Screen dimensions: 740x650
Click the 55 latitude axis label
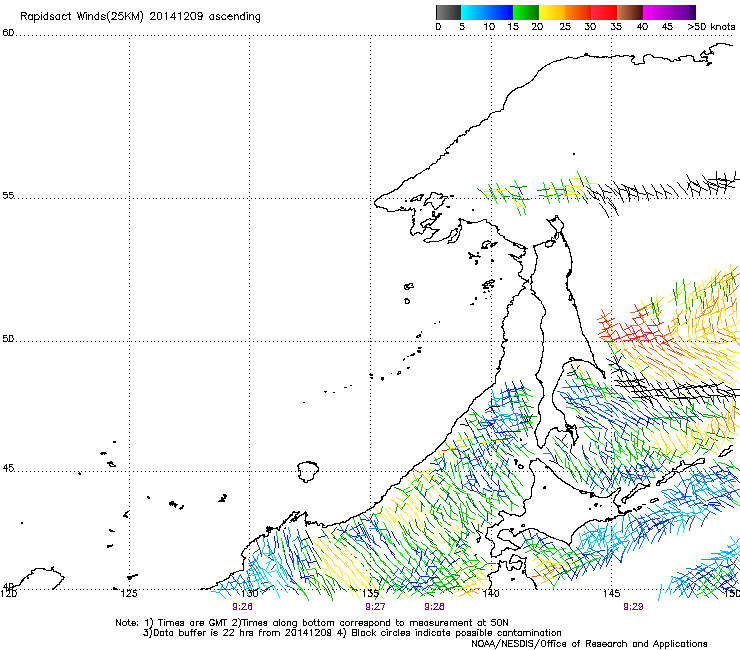point(8,195)
